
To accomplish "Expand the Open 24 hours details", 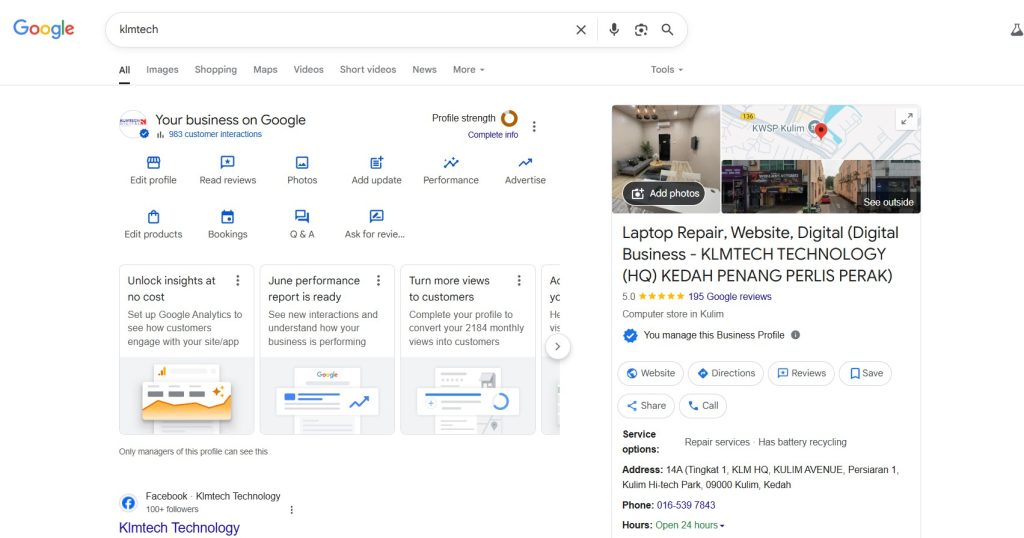I will click(690, 525).
